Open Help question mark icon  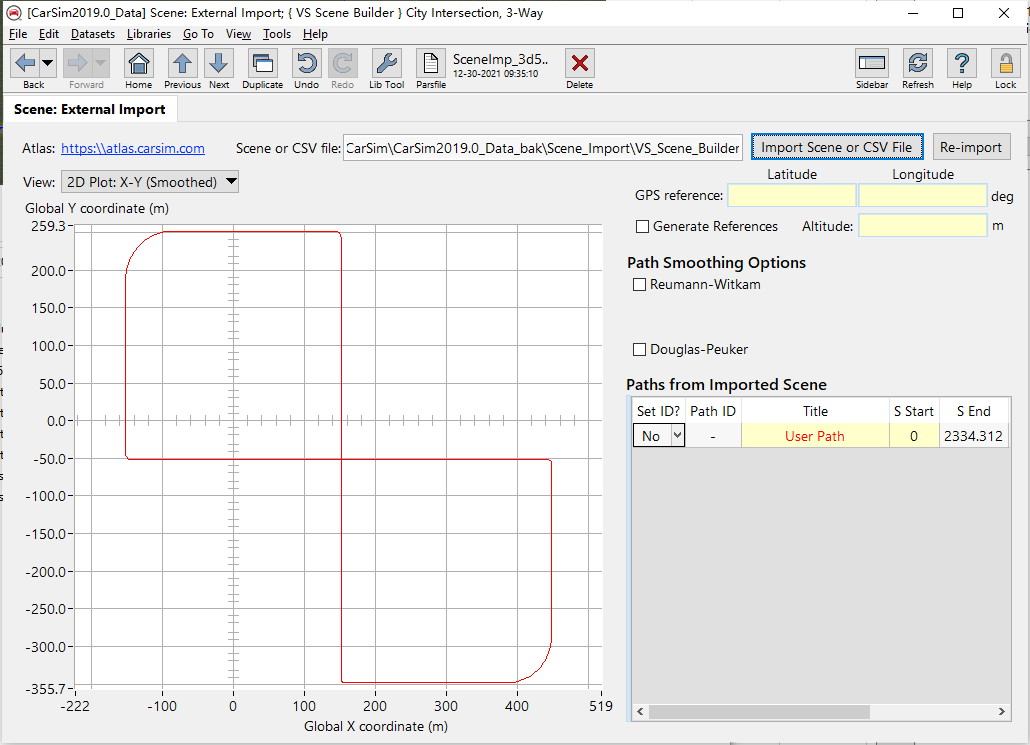962,64
